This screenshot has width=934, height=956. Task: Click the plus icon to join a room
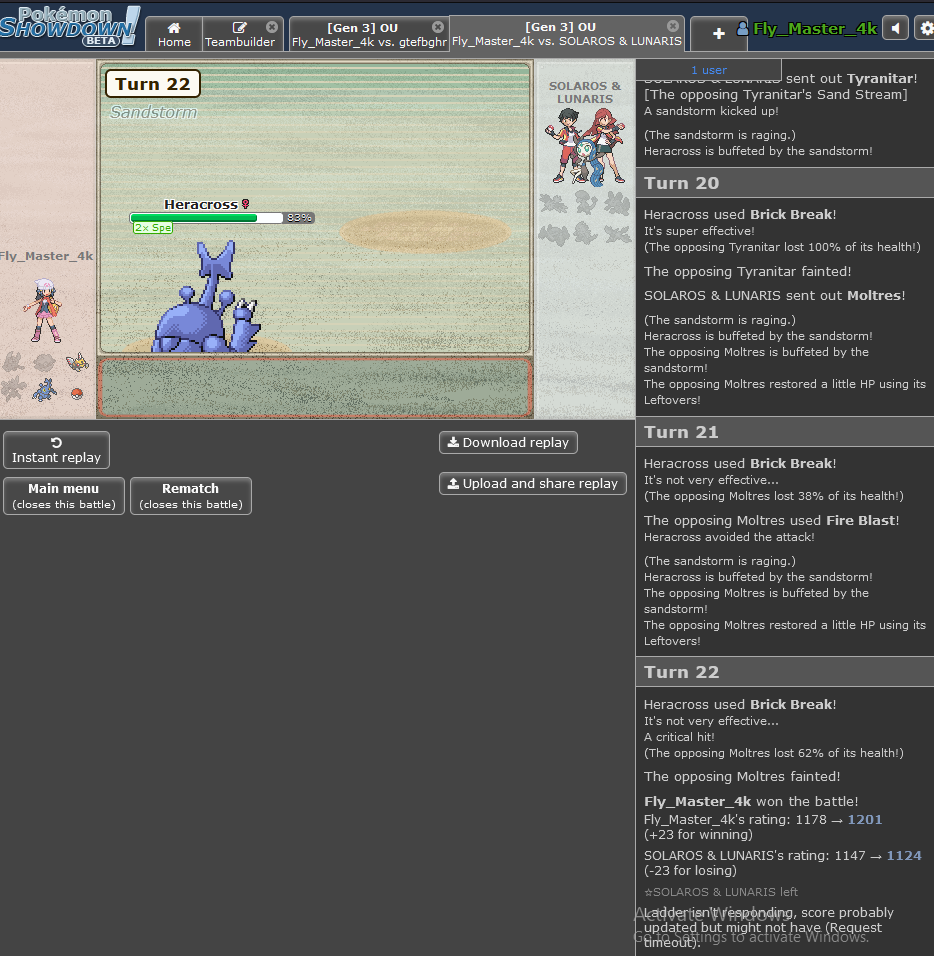pos(718,34)
